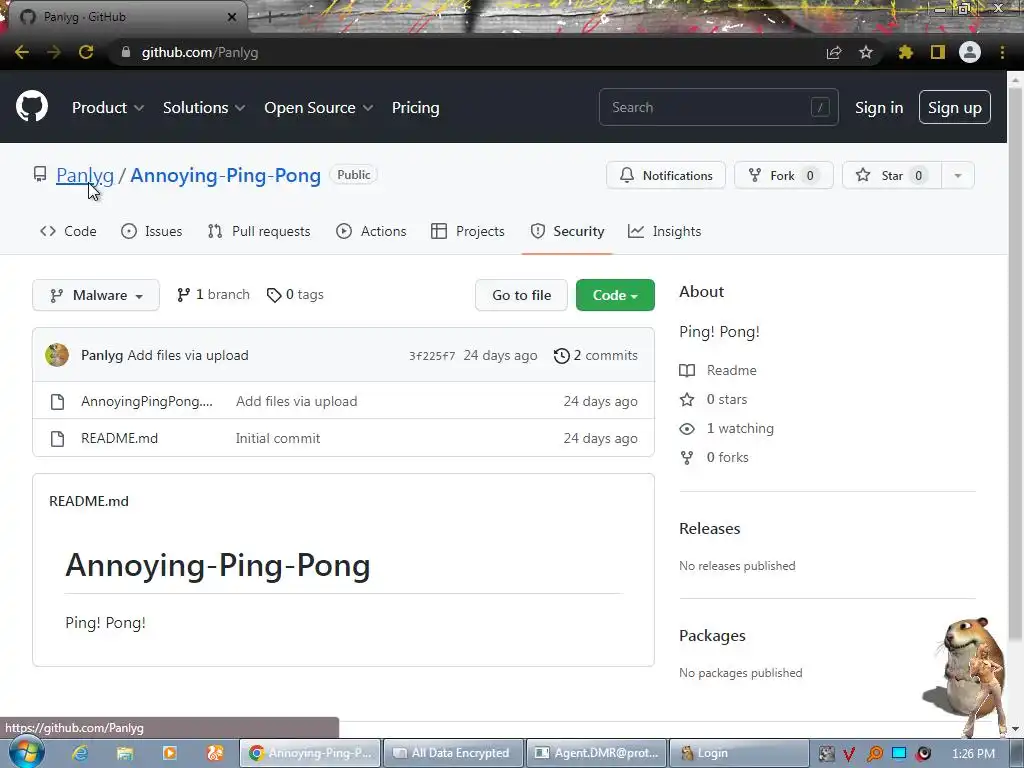Open the Security tab
This screenshot has height=768, width=1024.
point(567,231)
